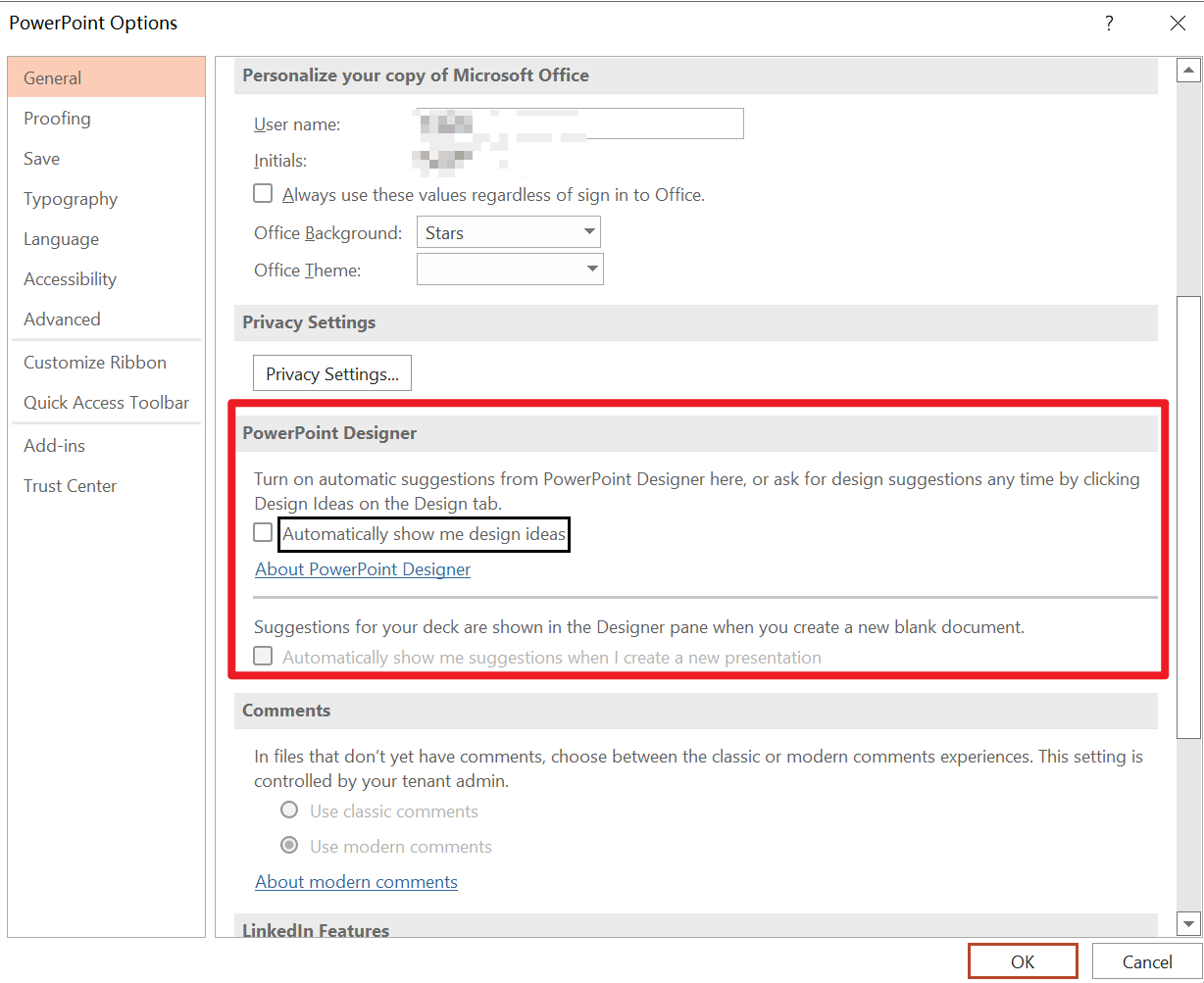Go to the Add-ins section

pos(54,445)
